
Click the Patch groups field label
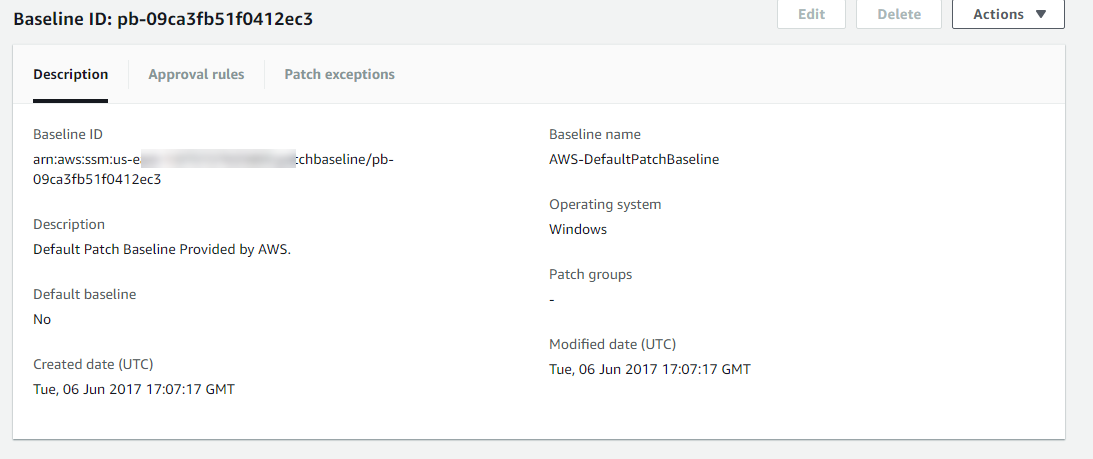(x=591, y=274)
